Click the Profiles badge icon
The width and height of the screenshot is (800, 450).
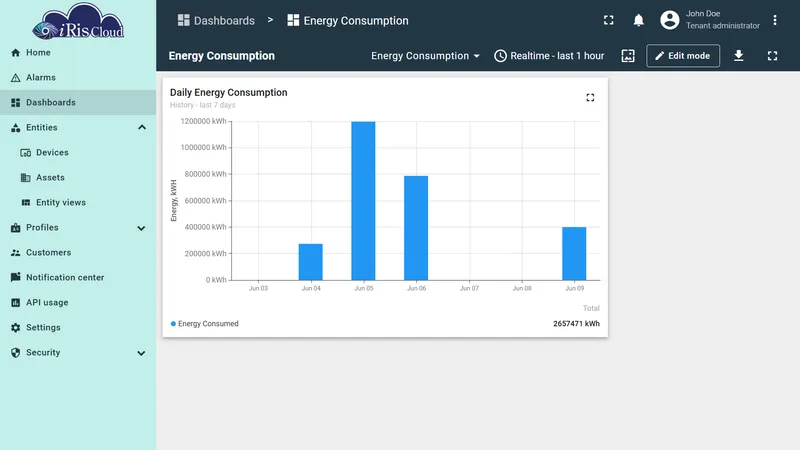coord(16,228)
